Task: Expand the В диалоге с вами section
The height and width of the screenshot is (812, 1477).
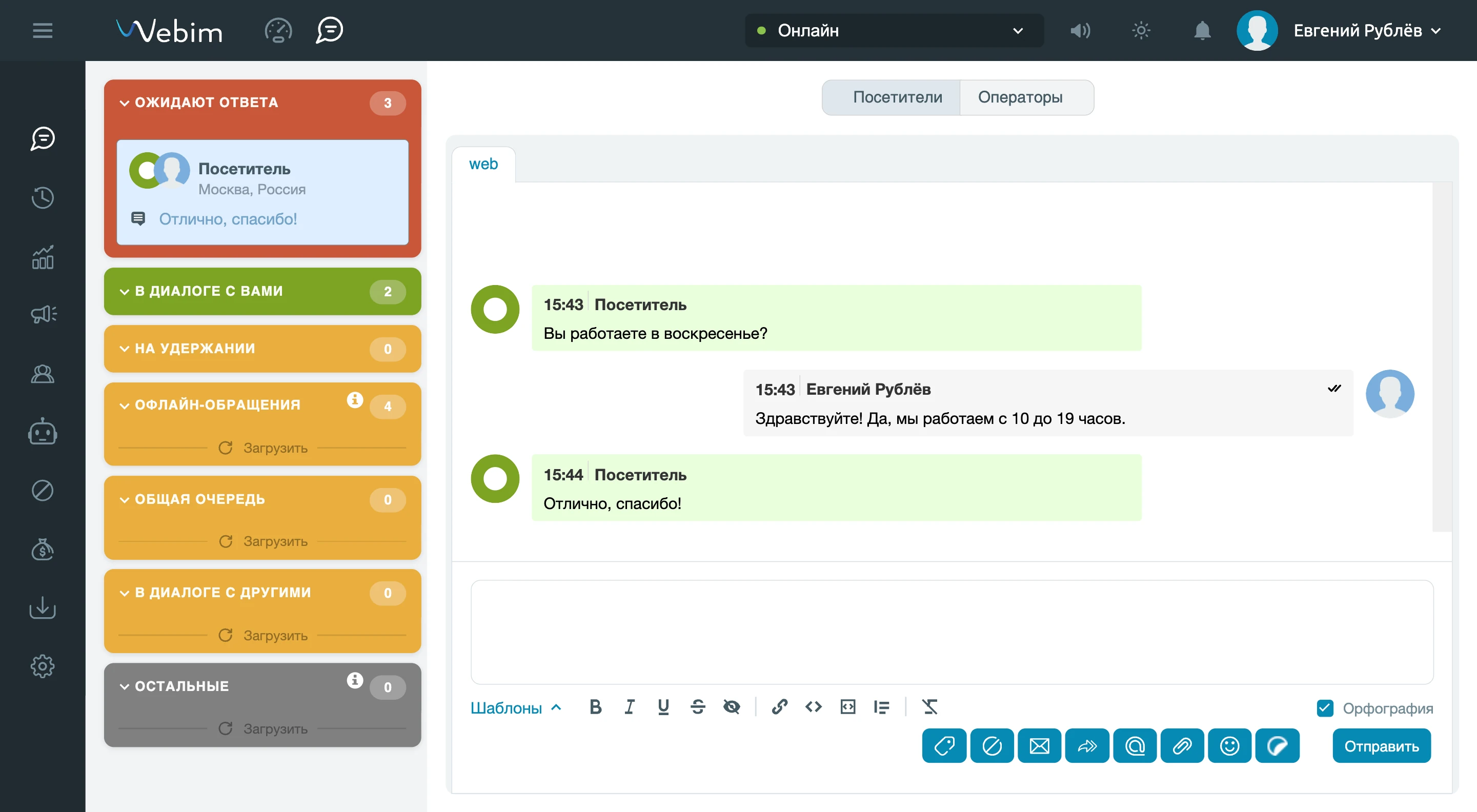Action: pyautogui.click(x=262, y=291)
